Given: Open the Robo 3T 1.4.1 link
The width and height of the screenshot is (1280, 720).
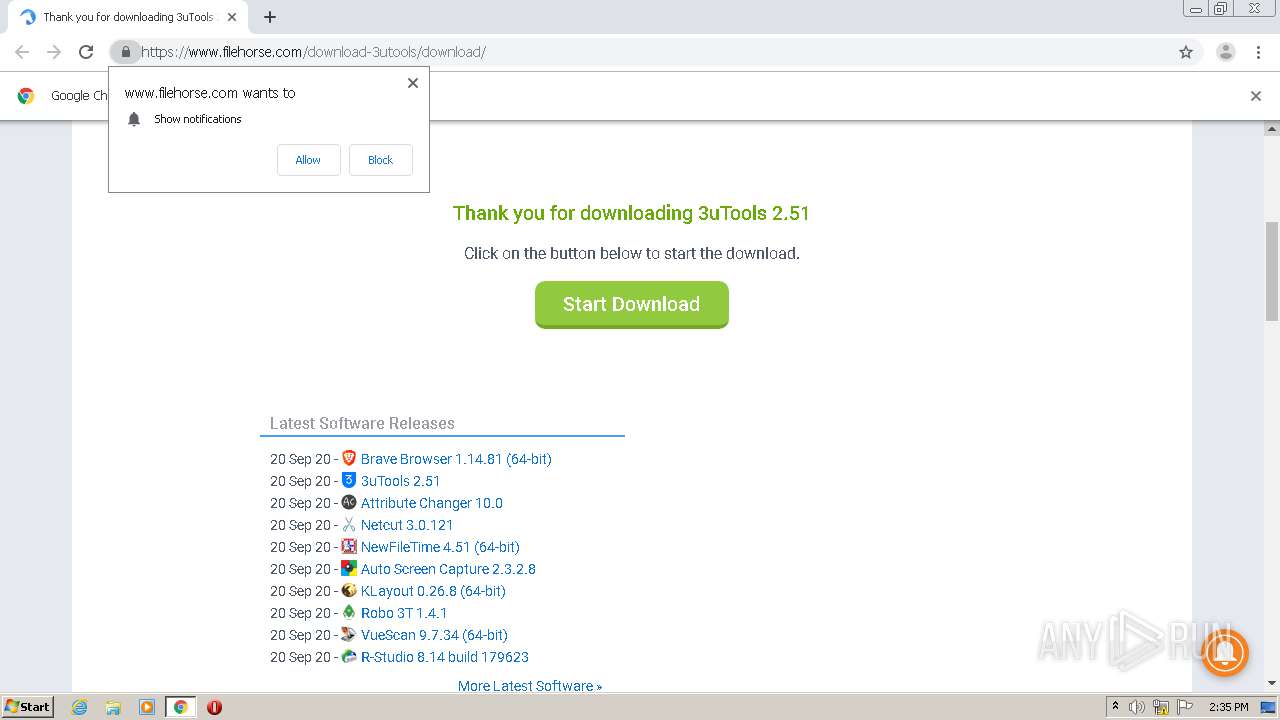Looking at the screenshot, I should point(404,613).
